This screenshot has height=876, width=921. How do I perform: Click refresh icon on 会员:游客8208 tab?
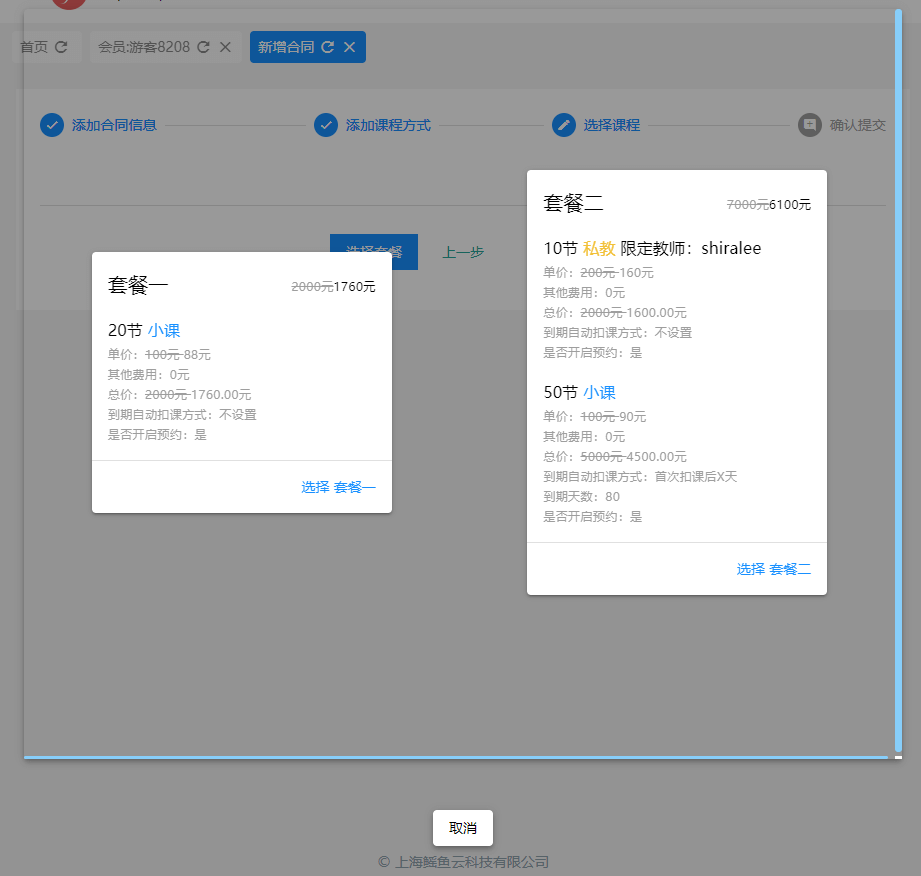click(203, 47)
